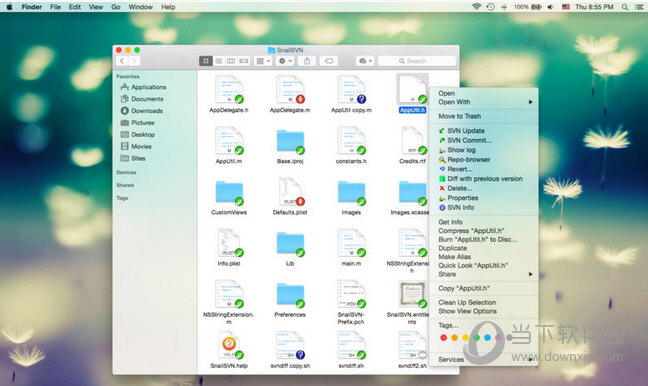Open the arrange-by dropdown

[x=263, y=61]
